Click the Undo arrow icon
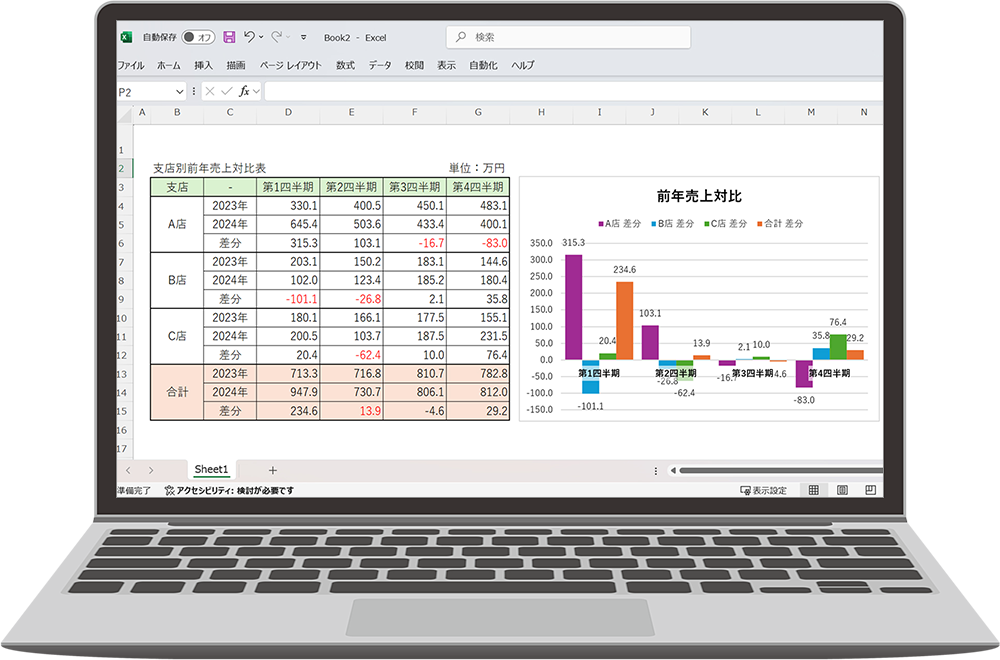This screenshot has width=1000, height=660. 249,37
